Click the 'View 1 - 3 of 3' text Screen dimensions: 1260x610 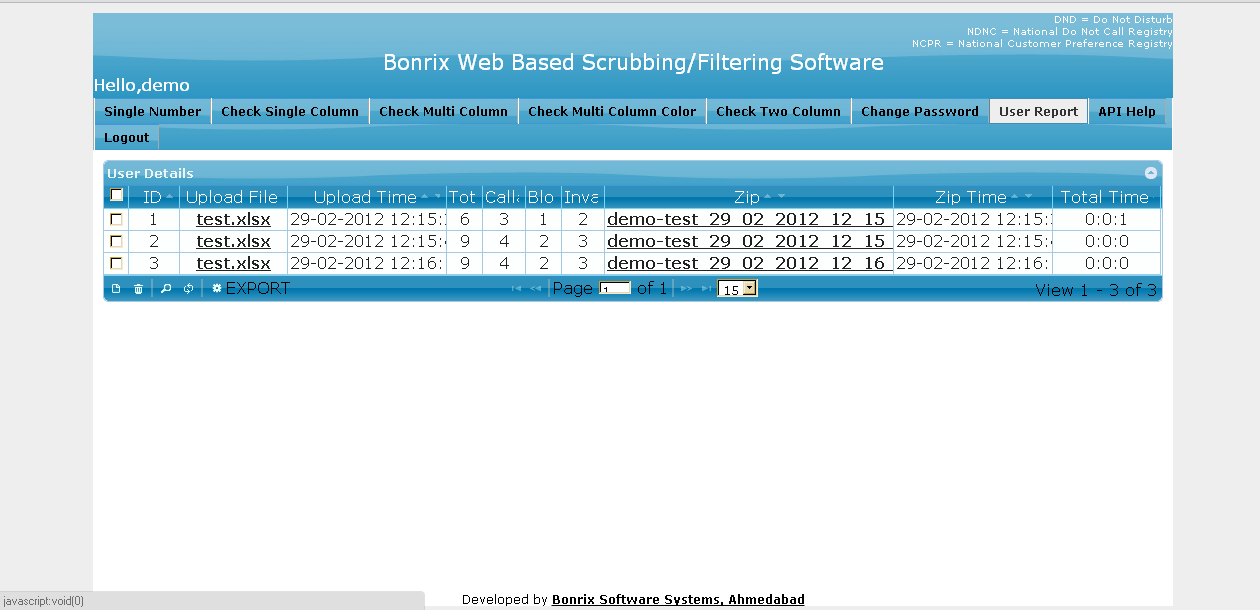click(1096, 290)
